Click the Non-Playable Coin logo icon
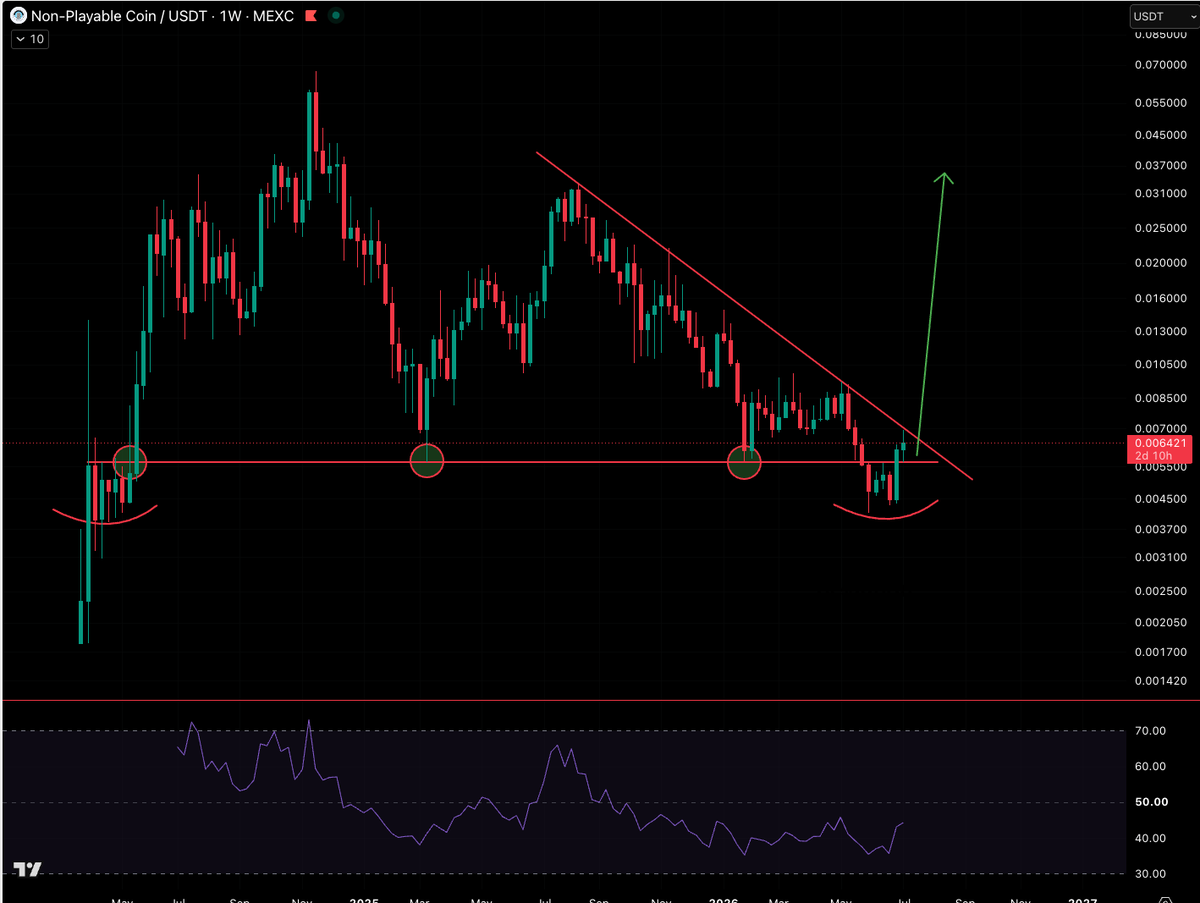This screenshot has height=903, width=1200. point(18,16)
